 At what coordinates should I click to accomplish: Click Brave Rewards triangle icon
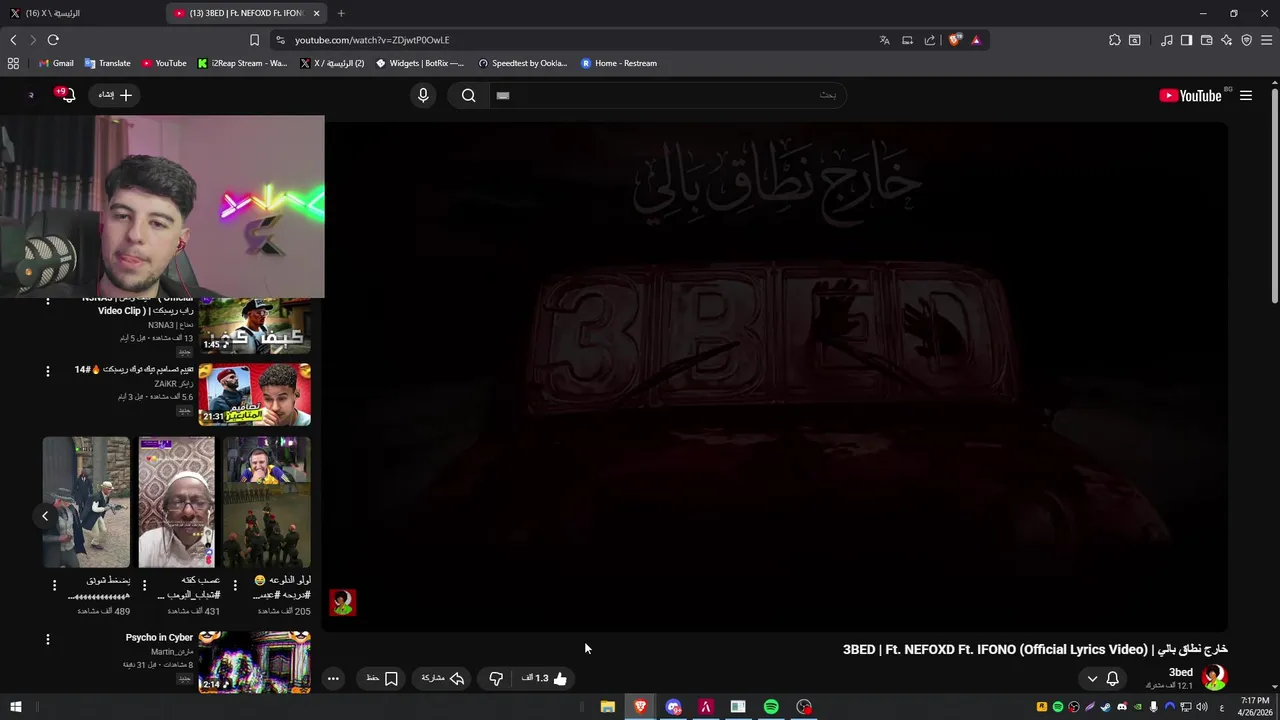[976, 40]
